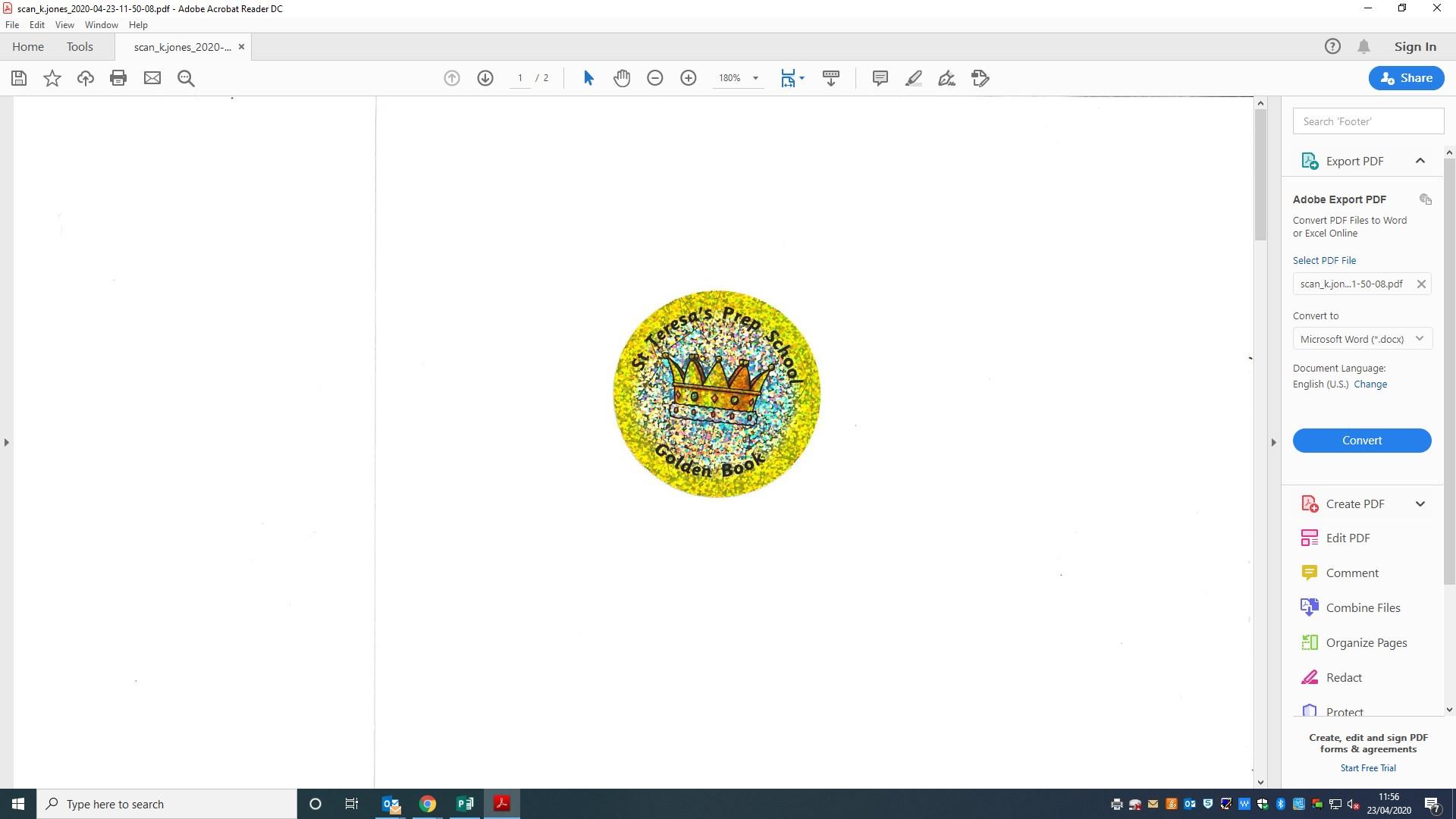
Task: Select the Hand pan tool
Action: 622,78
